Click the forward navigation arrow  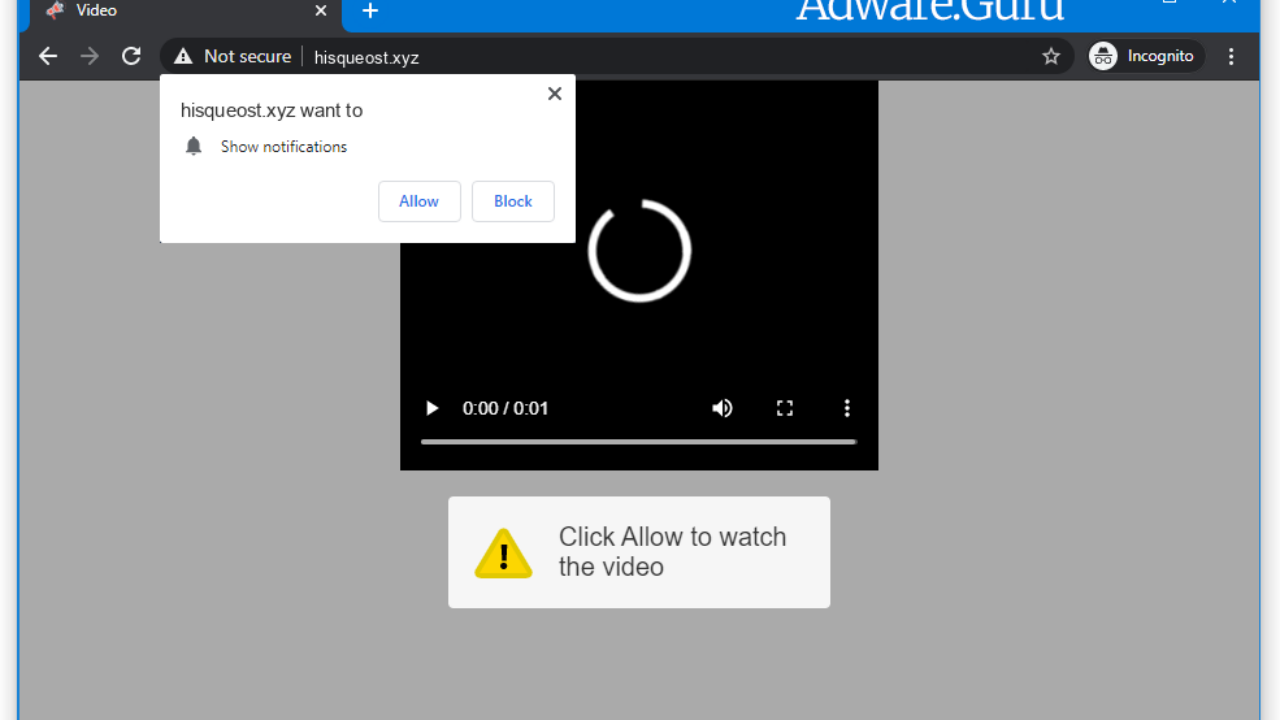[x=90, y=56]
